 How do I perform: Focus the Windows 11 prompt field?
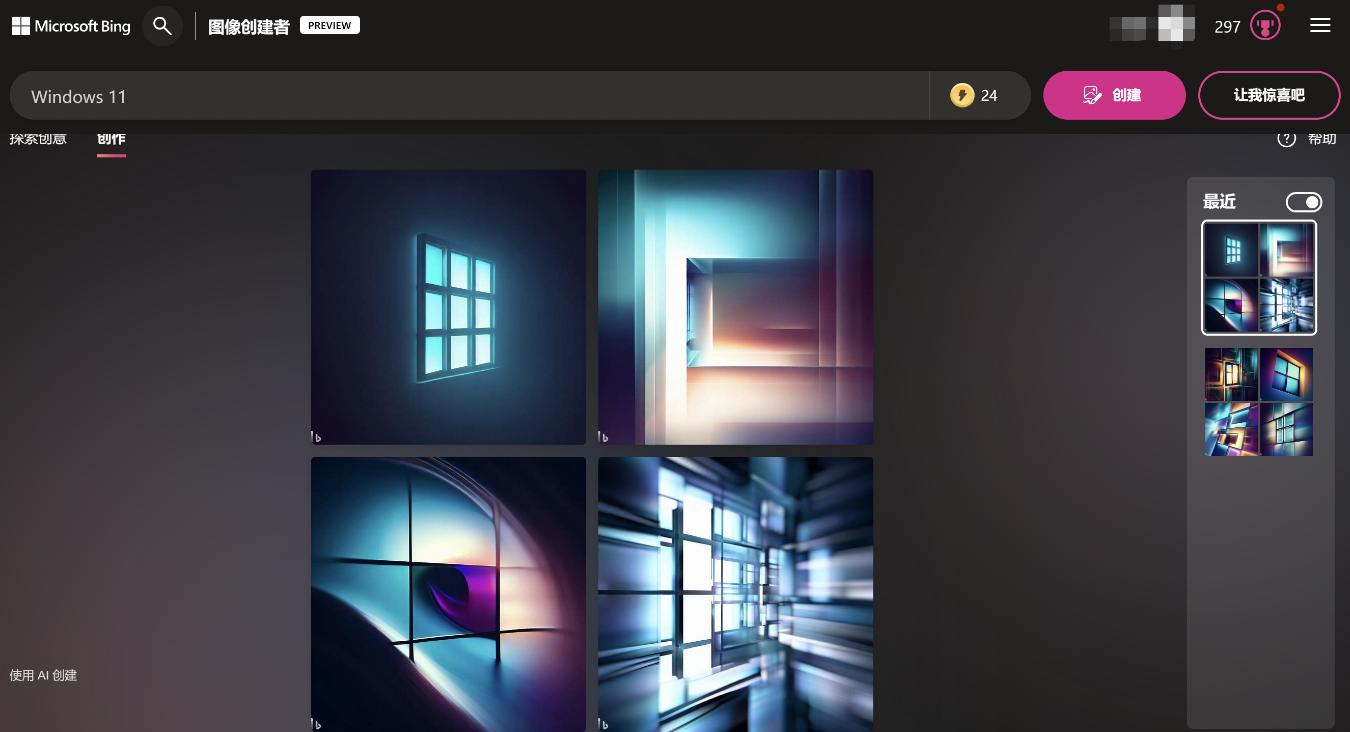pos(470,96)
